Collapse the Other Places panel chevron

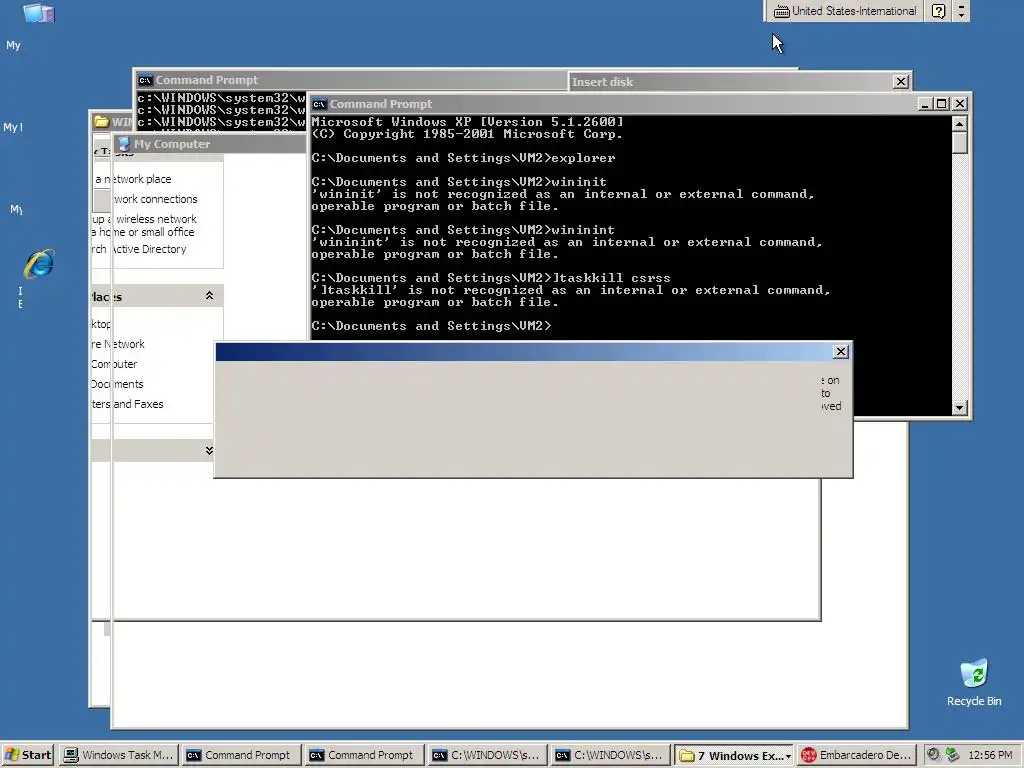[x=209, y=296]
